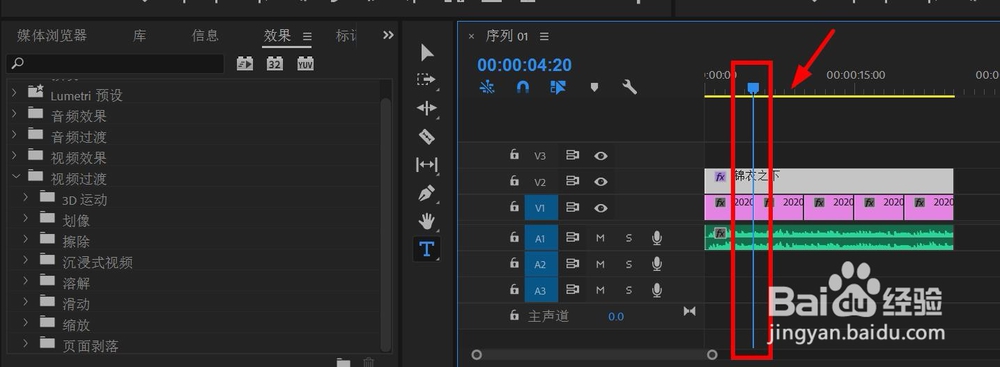Screen dimensions: 1000x367
Task: Expand 溶解 subfolder
Action: pyautogui.click(x=26, y=281)
